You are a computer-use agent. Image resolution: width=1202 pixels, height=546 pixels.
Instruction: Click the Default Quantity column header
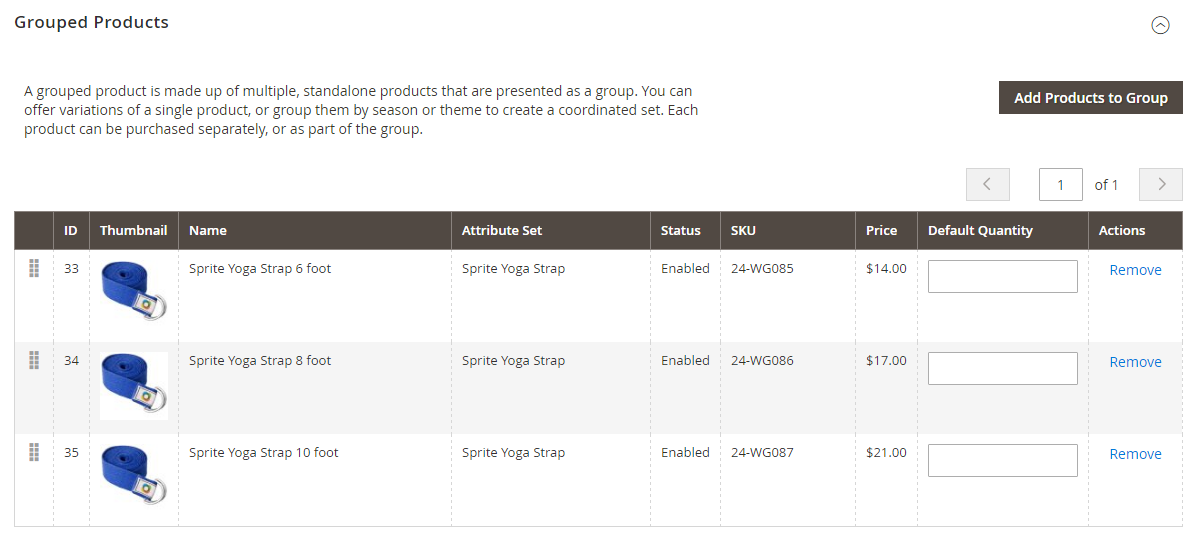tap(980, 230)
